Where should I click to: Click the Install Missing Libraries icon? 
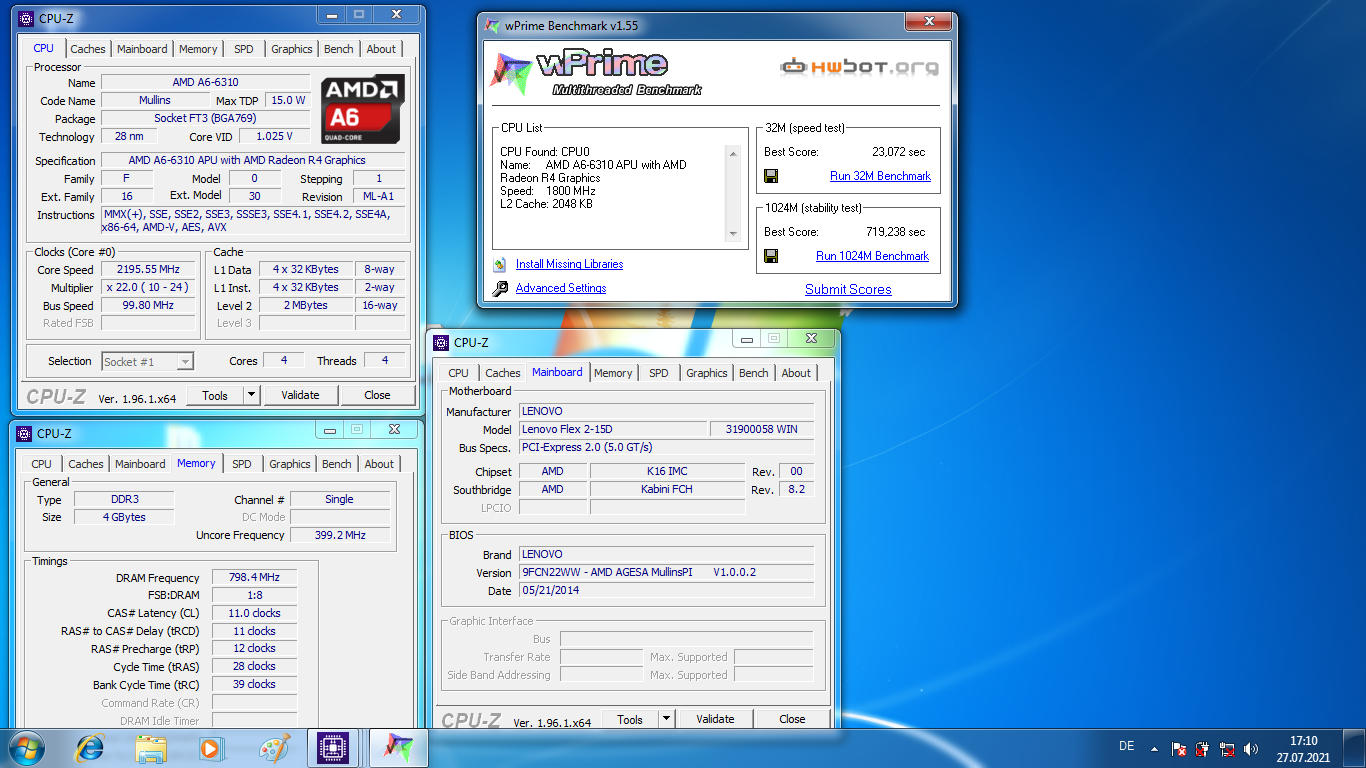click(500, 265)
